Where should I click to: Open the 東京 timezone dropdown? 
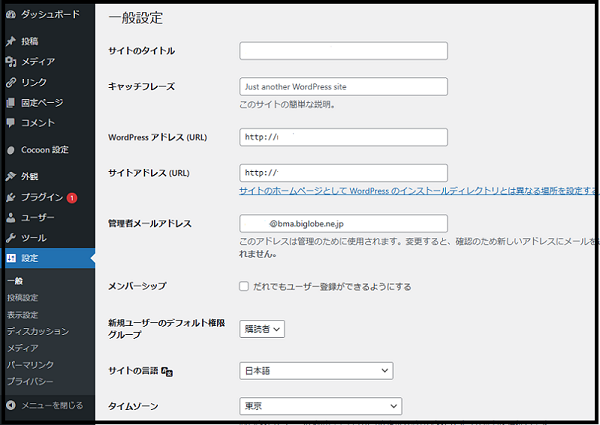321,406
